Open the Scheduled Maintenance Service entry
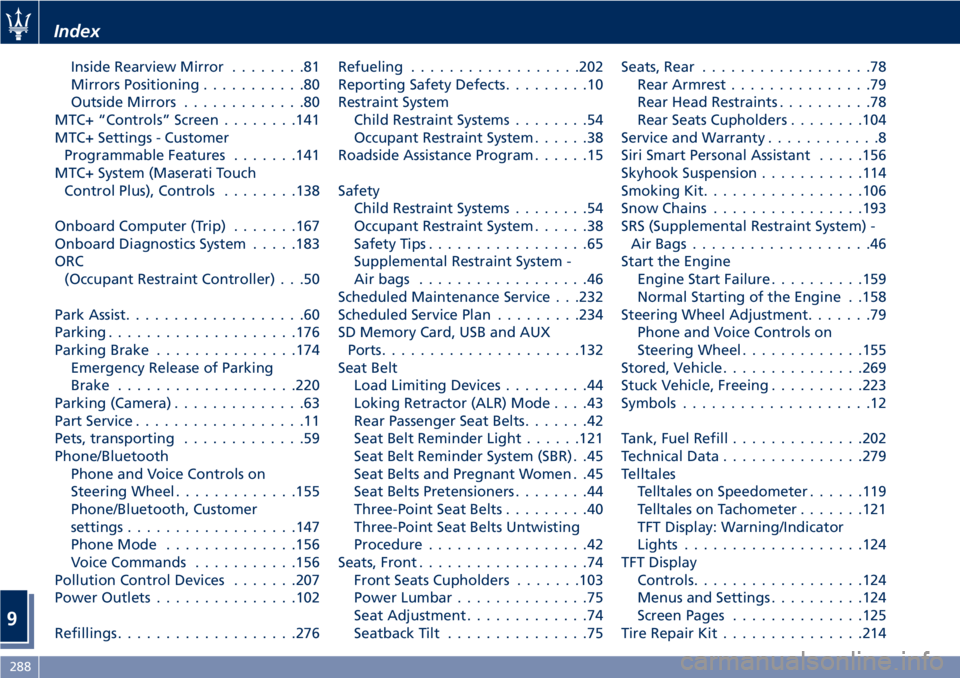 [470, 297]
